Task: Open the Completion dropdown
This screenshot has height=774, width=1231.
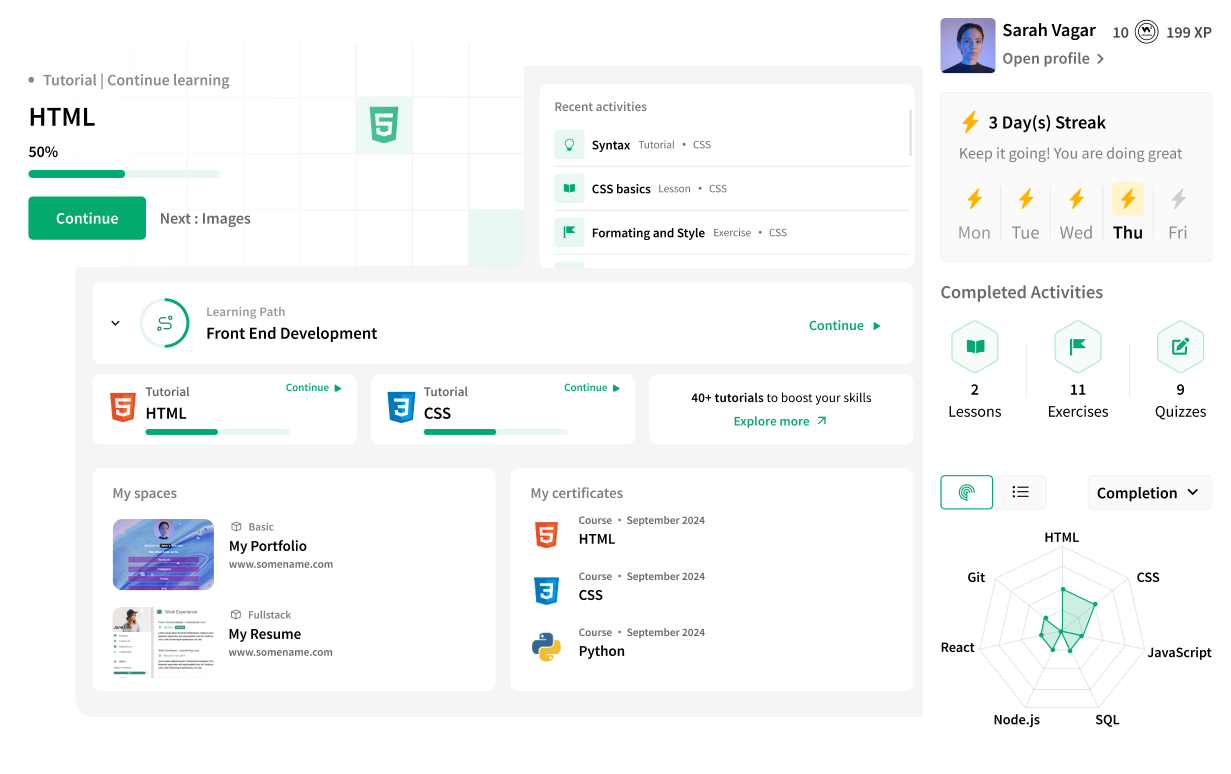Action: [1149, 492]
